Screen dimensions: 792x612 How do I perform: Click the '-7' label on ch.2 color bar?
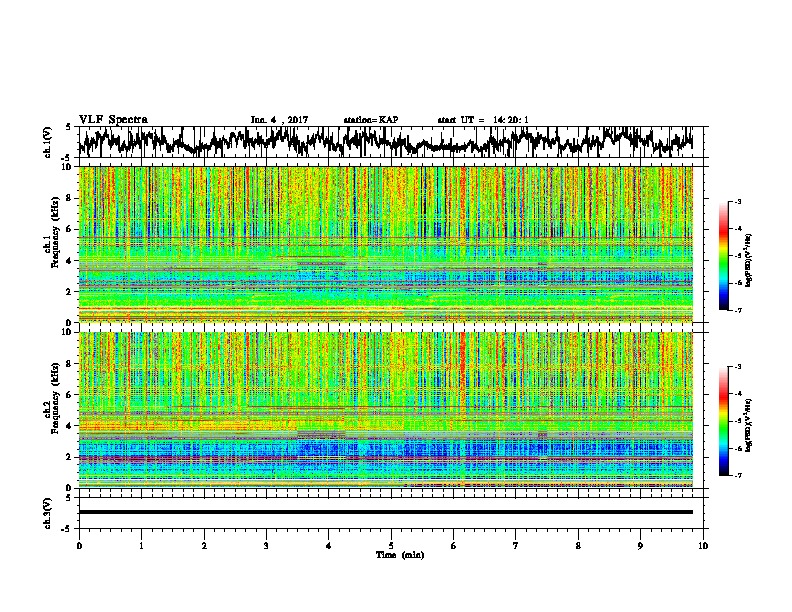(738, 476)
